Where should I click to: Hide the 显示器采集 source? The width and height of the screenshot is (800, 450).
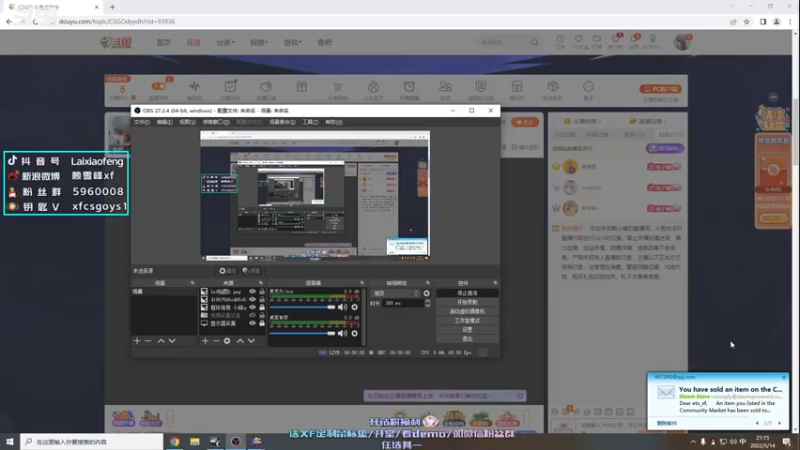[x=252, y=323]
